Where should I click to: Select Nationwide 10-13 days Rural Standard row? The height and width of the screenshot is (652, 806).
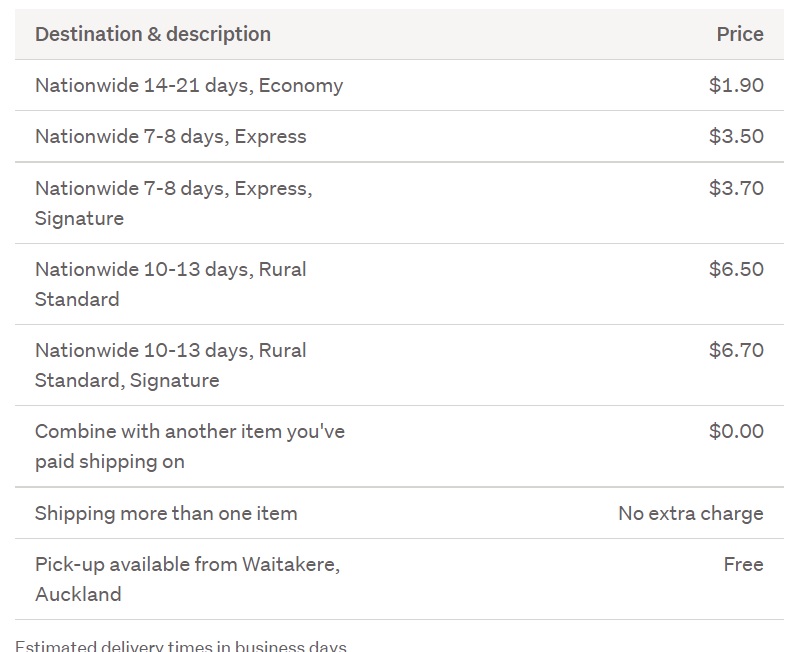pos(171,284)
